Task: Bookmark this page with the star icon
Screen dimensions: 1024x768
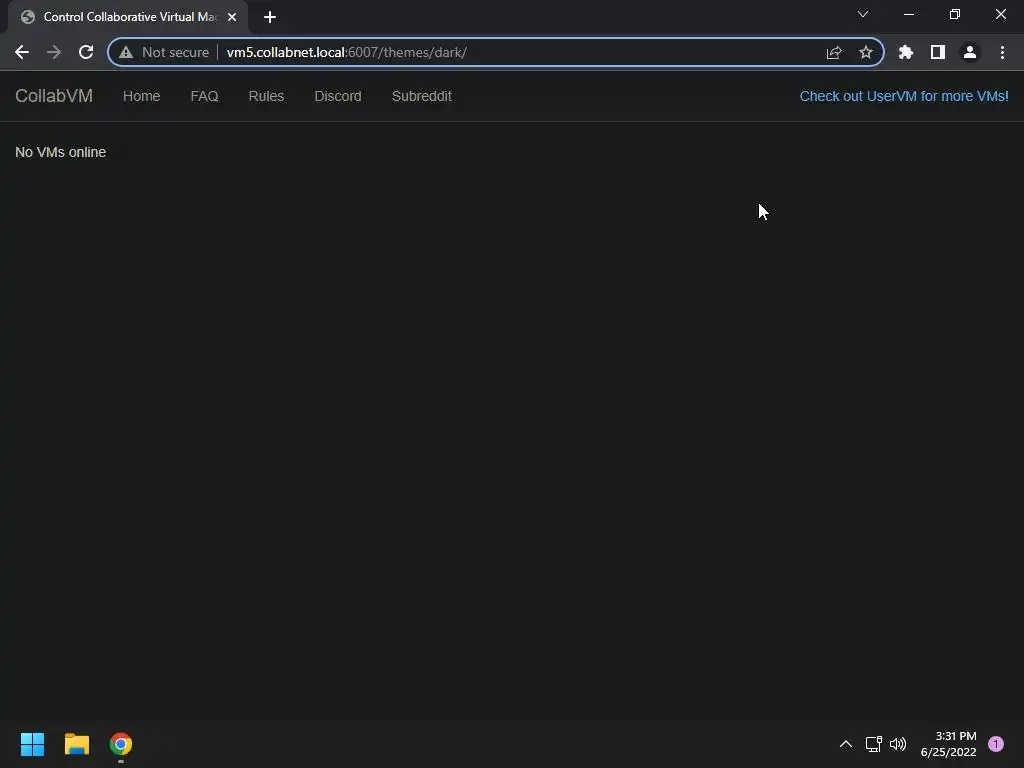Action: (865, 52)
